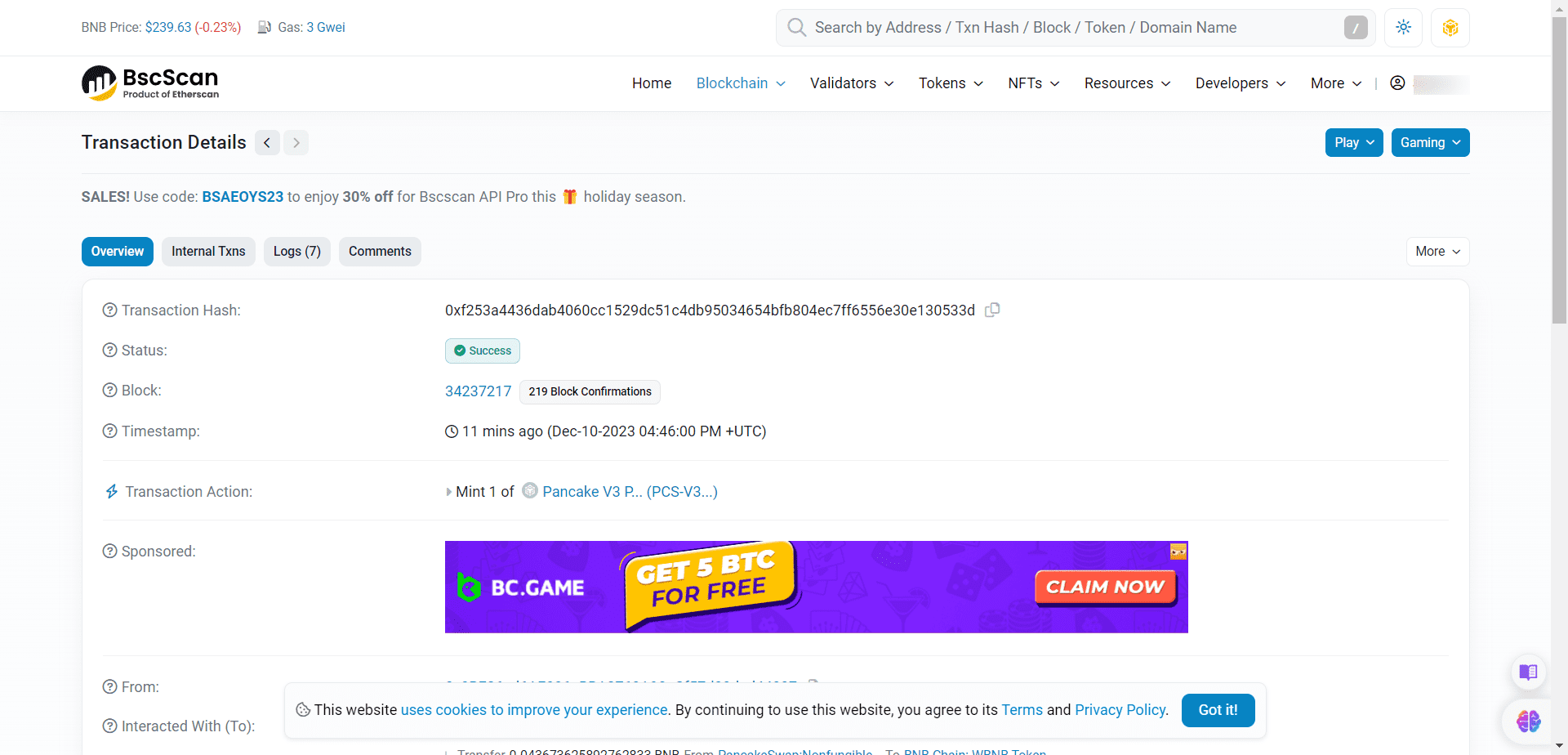Click the gas pump icon
1568x755 pixels.
pyautogui.click(x=265, y=28)
